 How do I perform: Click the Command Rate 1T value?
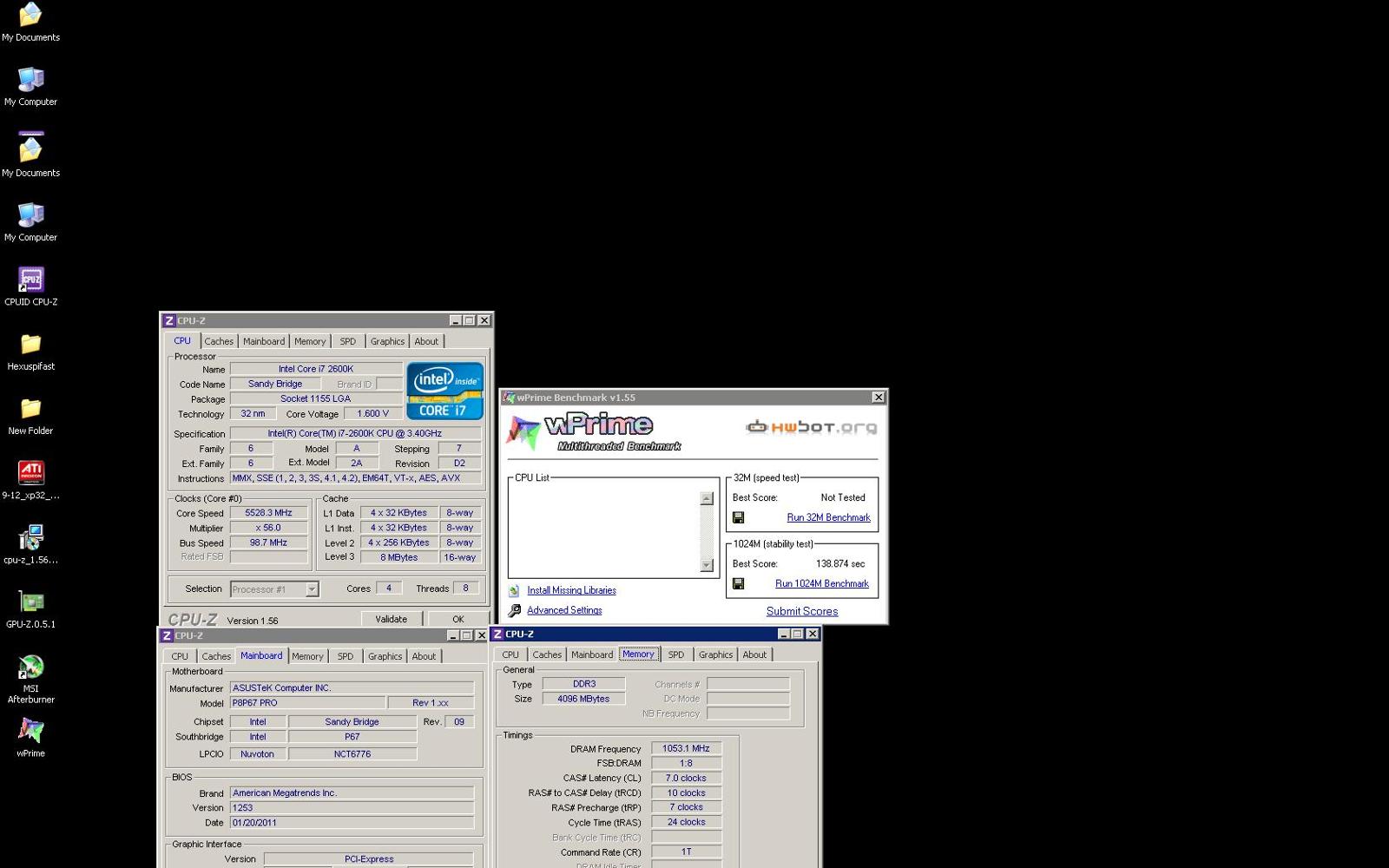pos(686,852)
